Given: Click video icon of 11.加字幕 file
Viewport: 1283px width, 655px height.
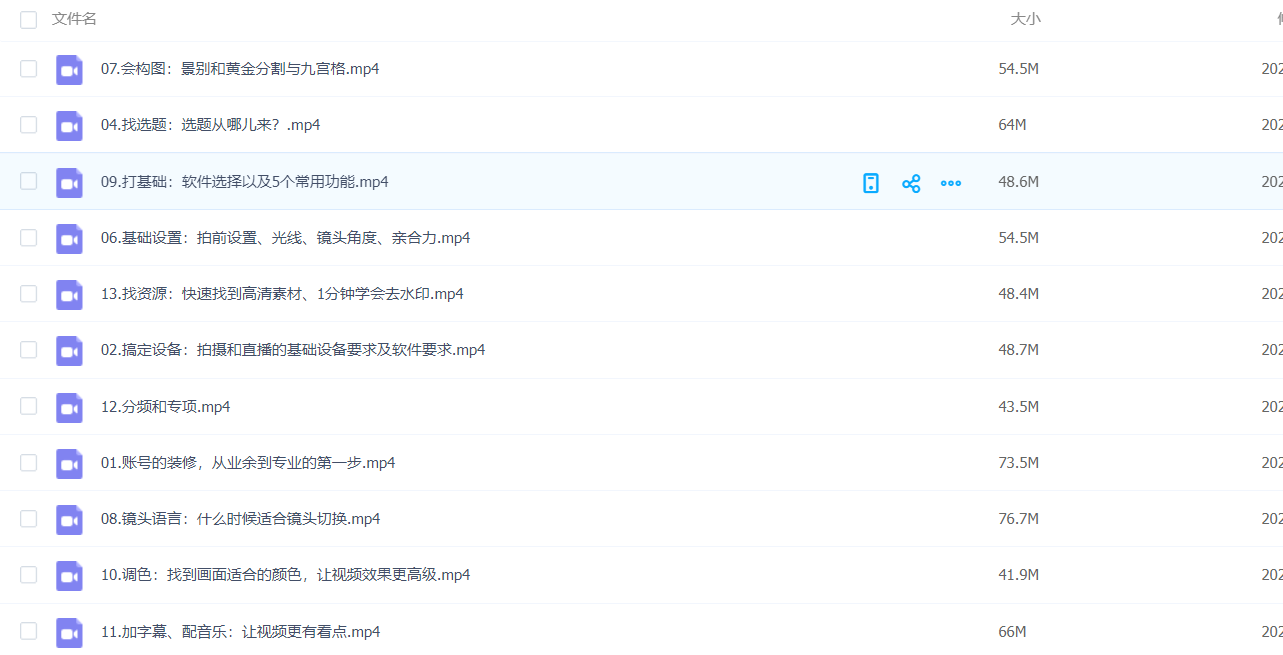Looking at the screenshot, I should click(69, 633).
